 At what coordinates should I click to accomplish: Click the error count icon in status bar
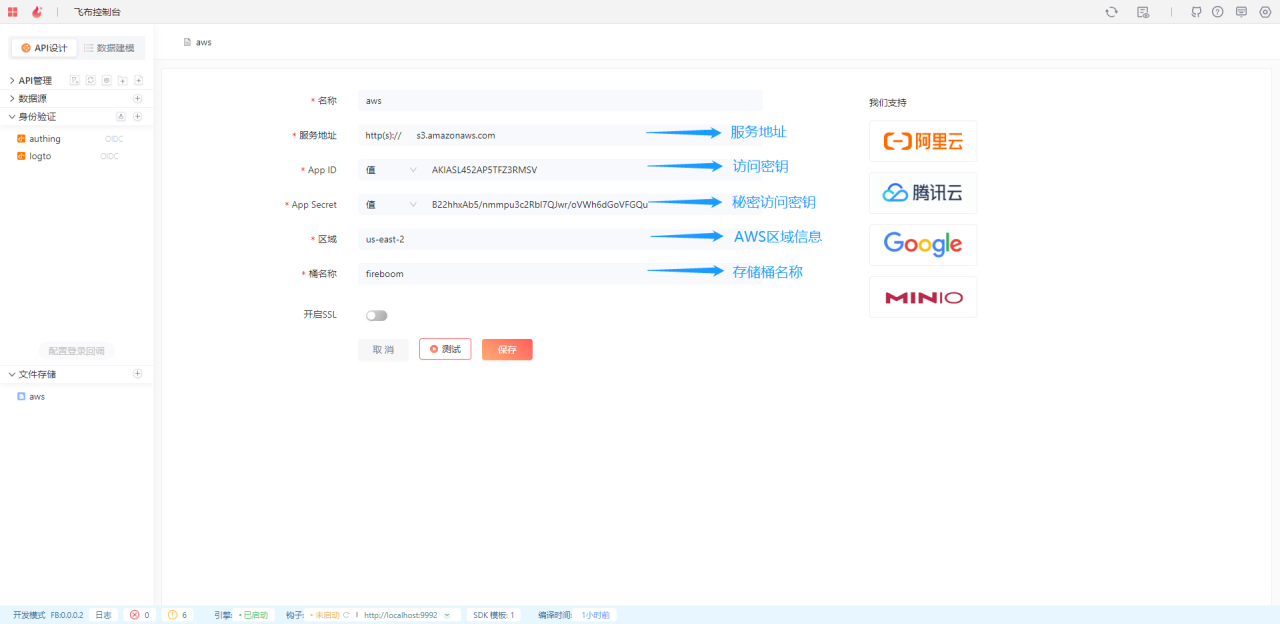(x=135, y=615)
